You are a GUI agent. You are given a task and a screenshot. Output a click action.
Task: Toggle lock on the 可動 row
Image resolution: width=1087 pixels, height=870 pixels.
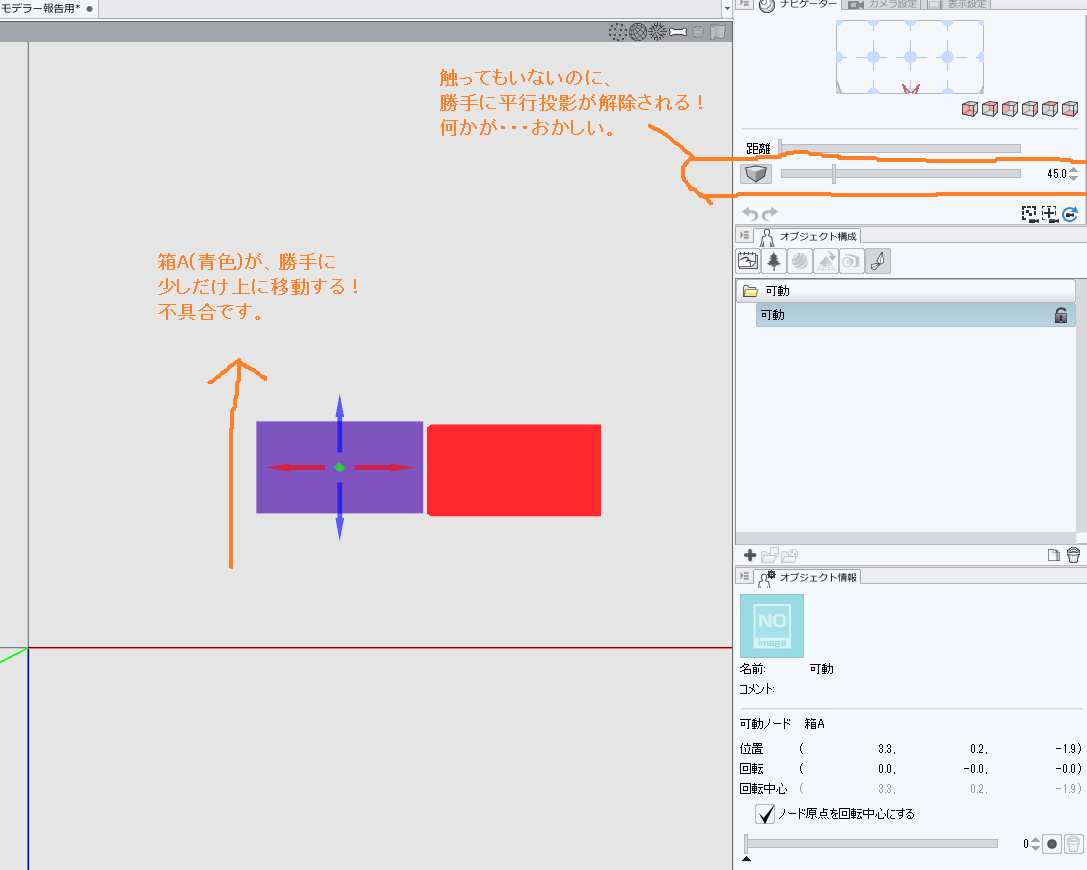[x=1061, y=315]
